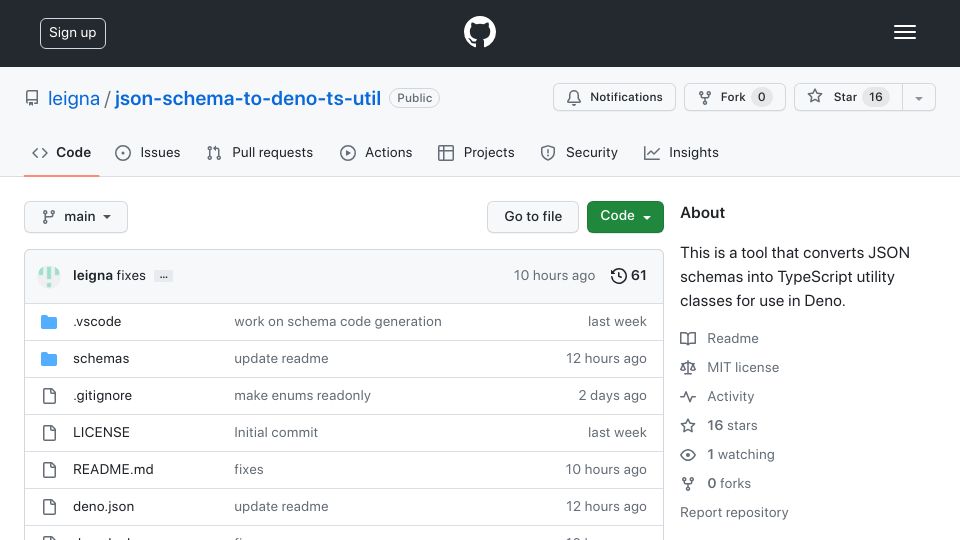Click the About heading
This screenshot has width=960, height=540.
pyautogui.click(x=702, y=212)
